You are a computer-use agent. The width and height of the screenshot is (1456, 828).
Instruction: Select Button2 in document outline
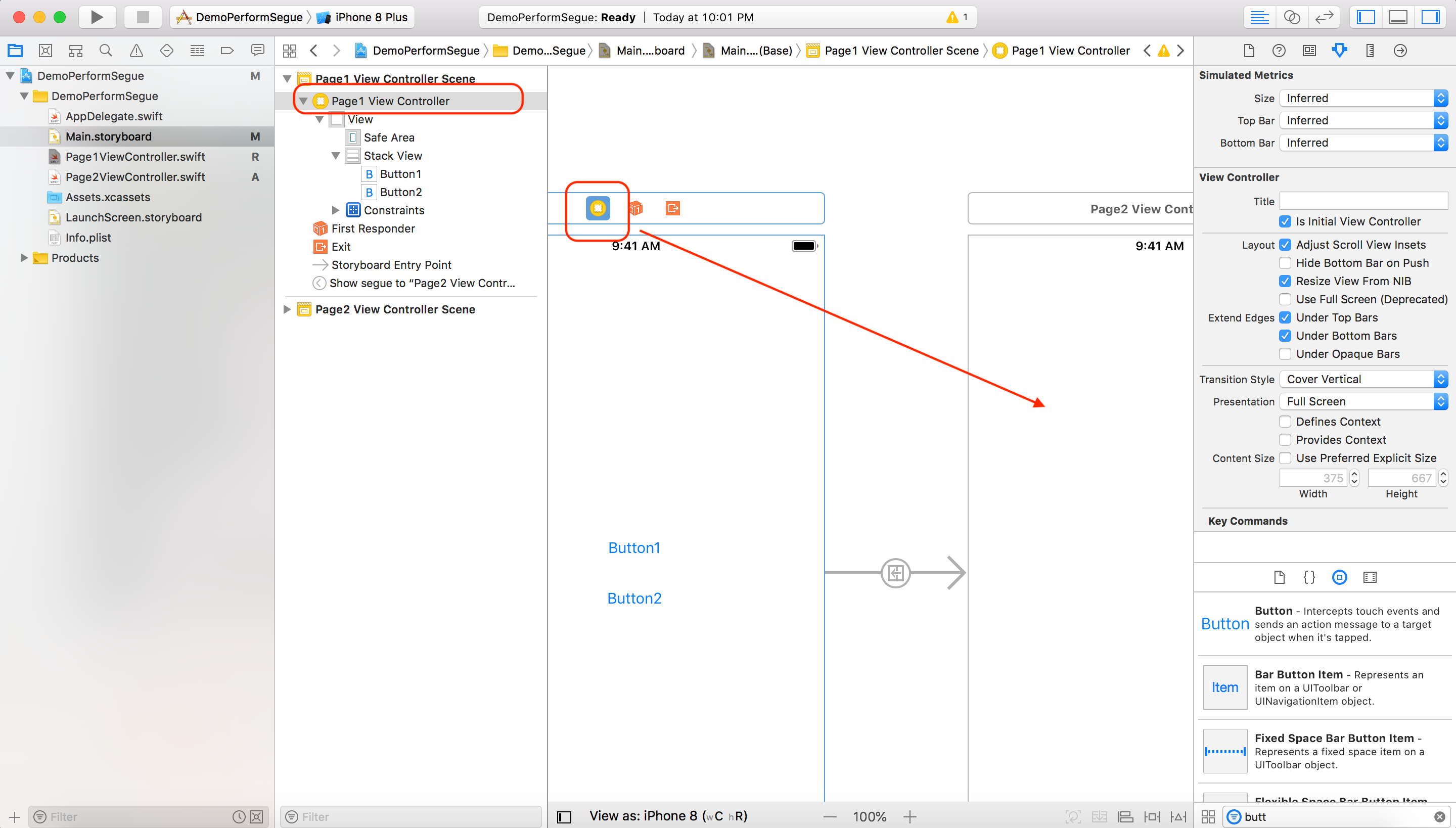[400, 192]
